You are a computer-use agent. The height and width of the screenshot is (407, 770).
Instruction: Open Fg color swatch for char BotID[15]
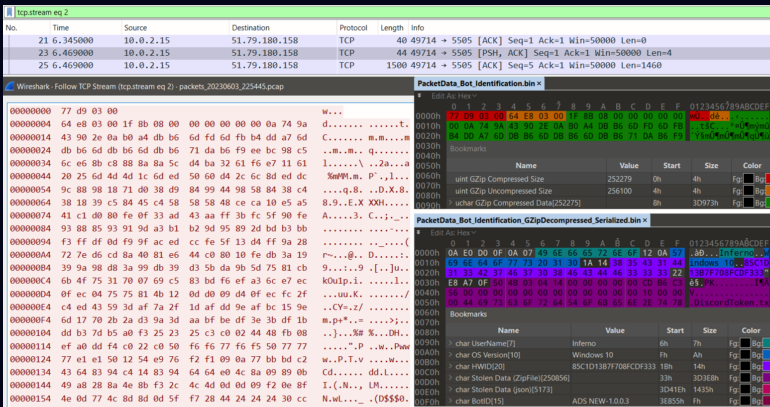746,401
